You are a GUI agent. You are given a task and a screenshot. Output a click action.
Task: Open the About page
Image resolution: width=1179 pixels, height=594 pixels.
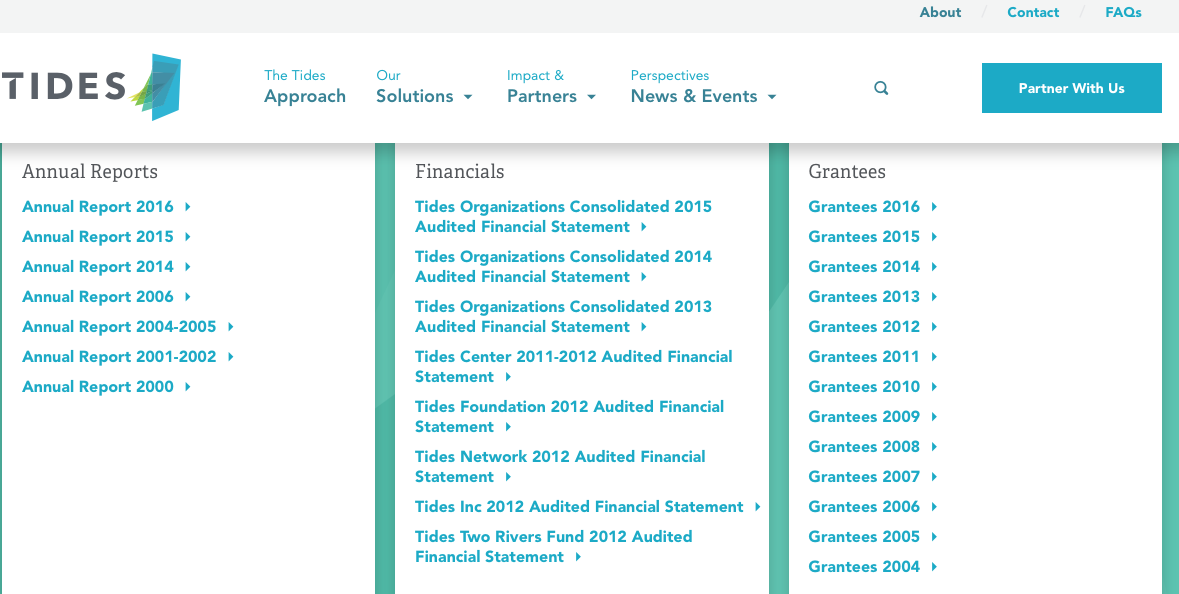940,13
